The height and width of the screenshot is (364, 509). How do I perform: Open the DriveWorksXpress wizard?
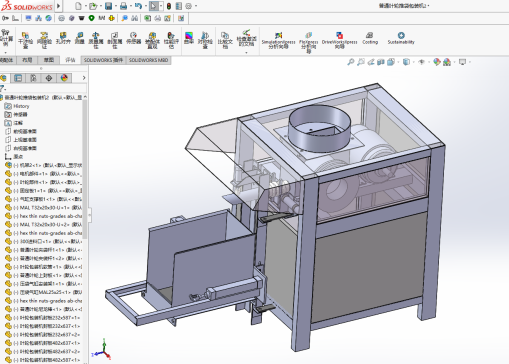click(x=339, y=40)
